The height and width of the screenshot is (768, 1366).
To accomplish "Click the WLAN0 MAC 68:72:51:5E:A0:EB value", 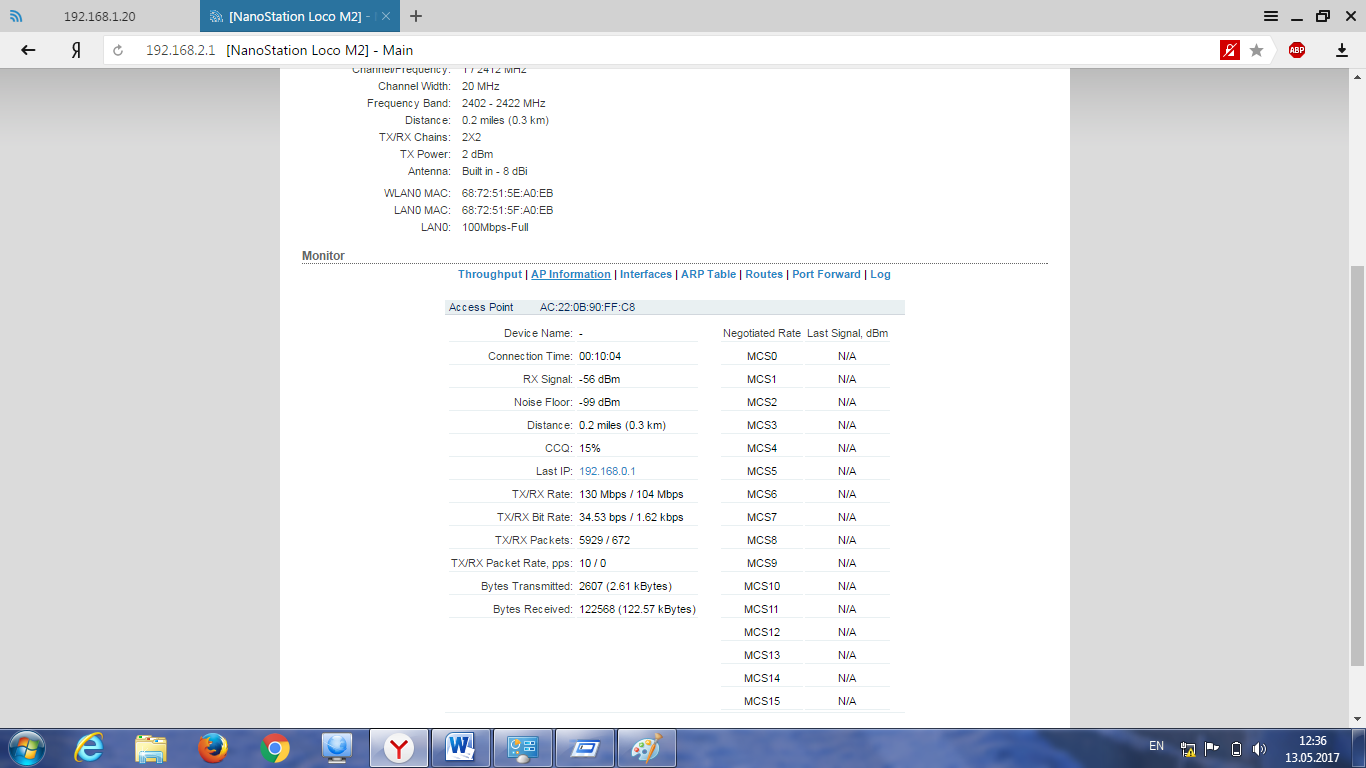I will [x=507, y=193].
